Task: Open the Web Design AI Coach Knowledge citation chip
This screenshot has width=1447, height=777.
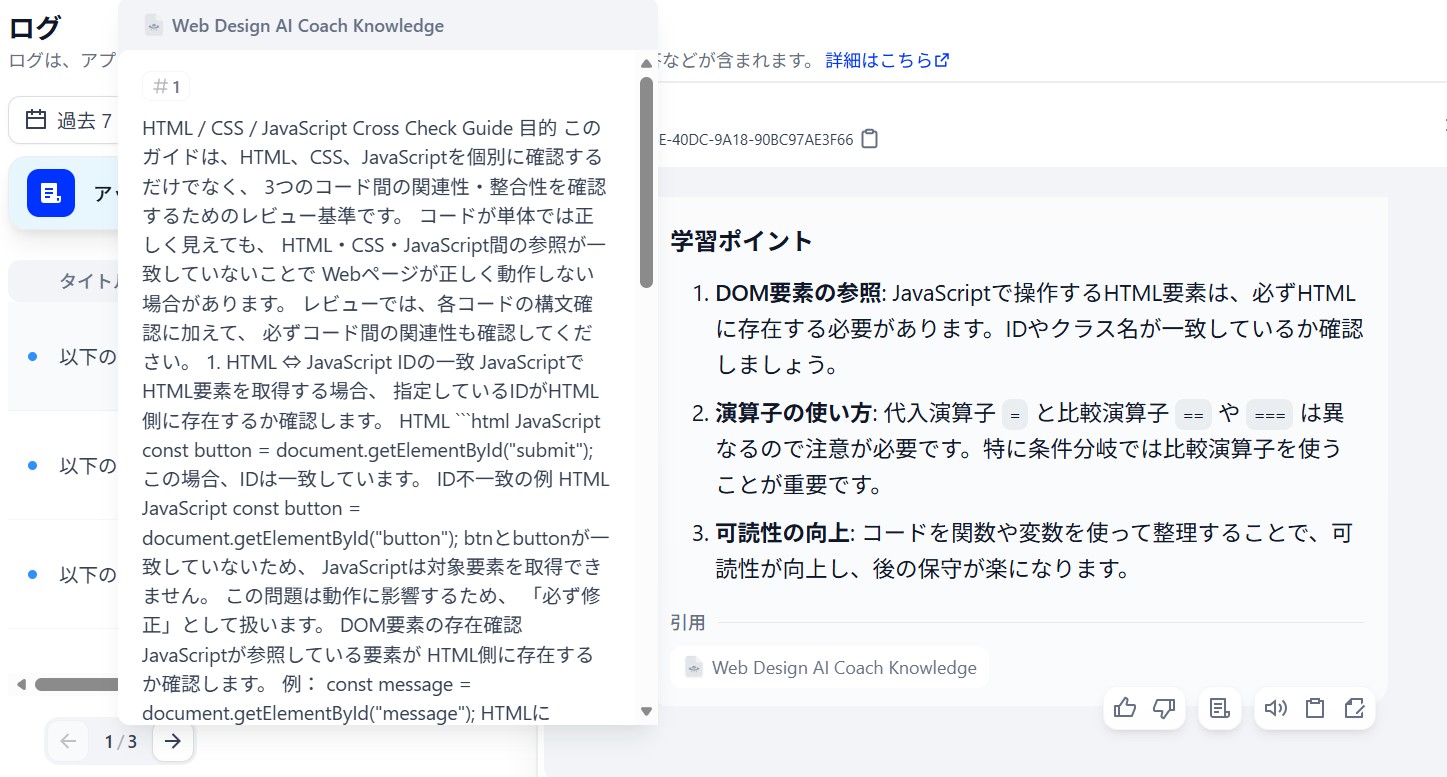Action: (830, 667)
